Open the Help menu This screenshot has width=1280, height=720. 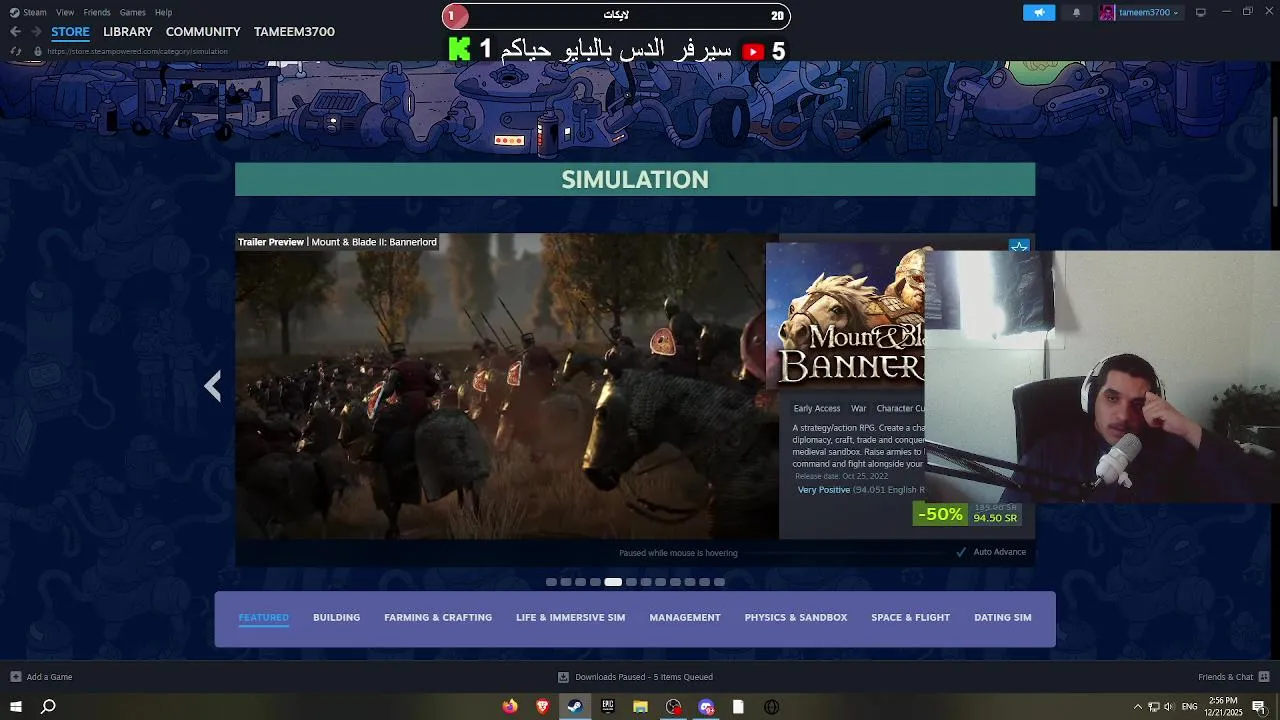[x=163, y=13]
